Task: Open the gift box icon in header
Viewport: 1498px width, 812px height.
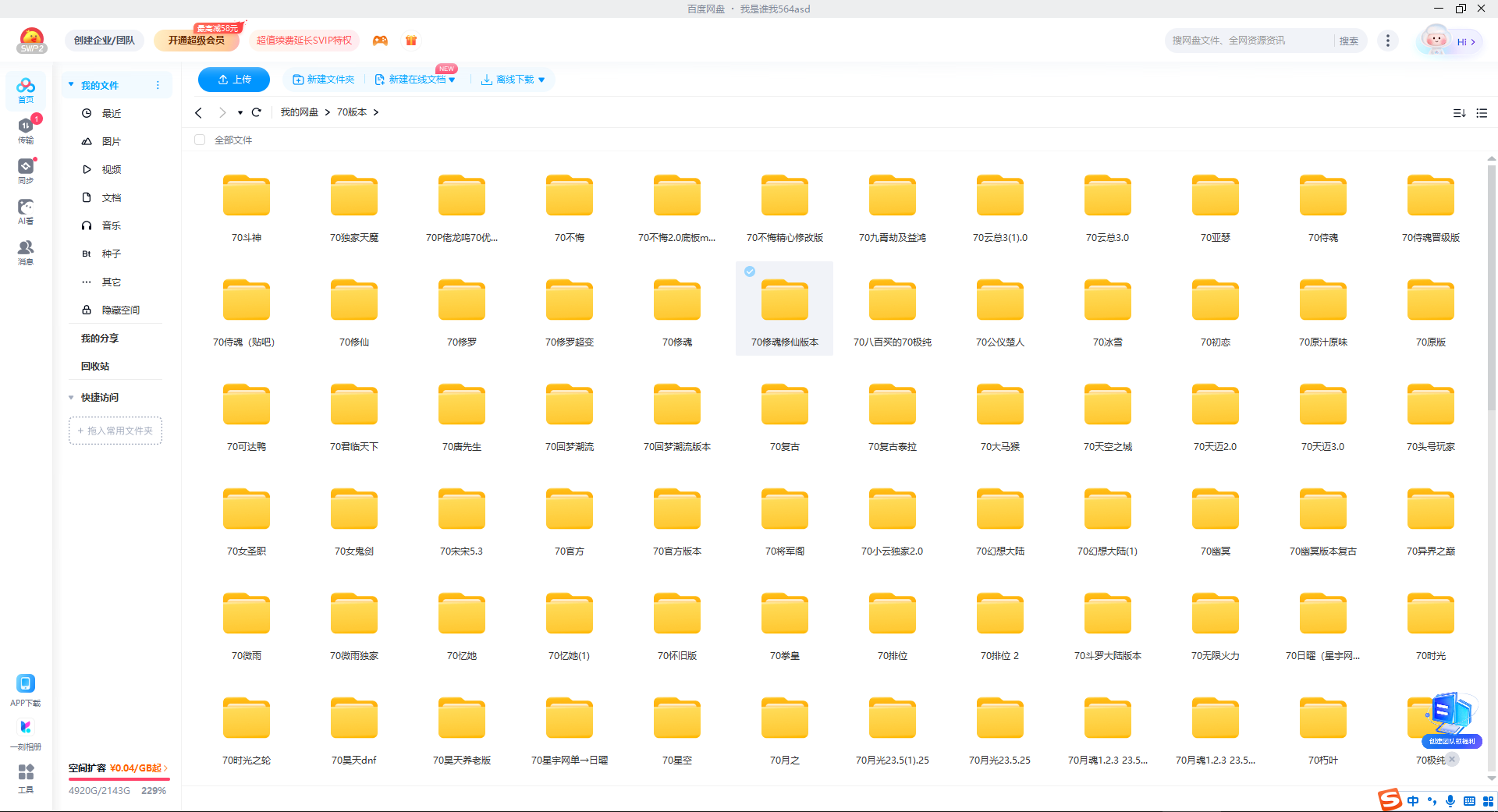Action: click(x=411, y=41)
